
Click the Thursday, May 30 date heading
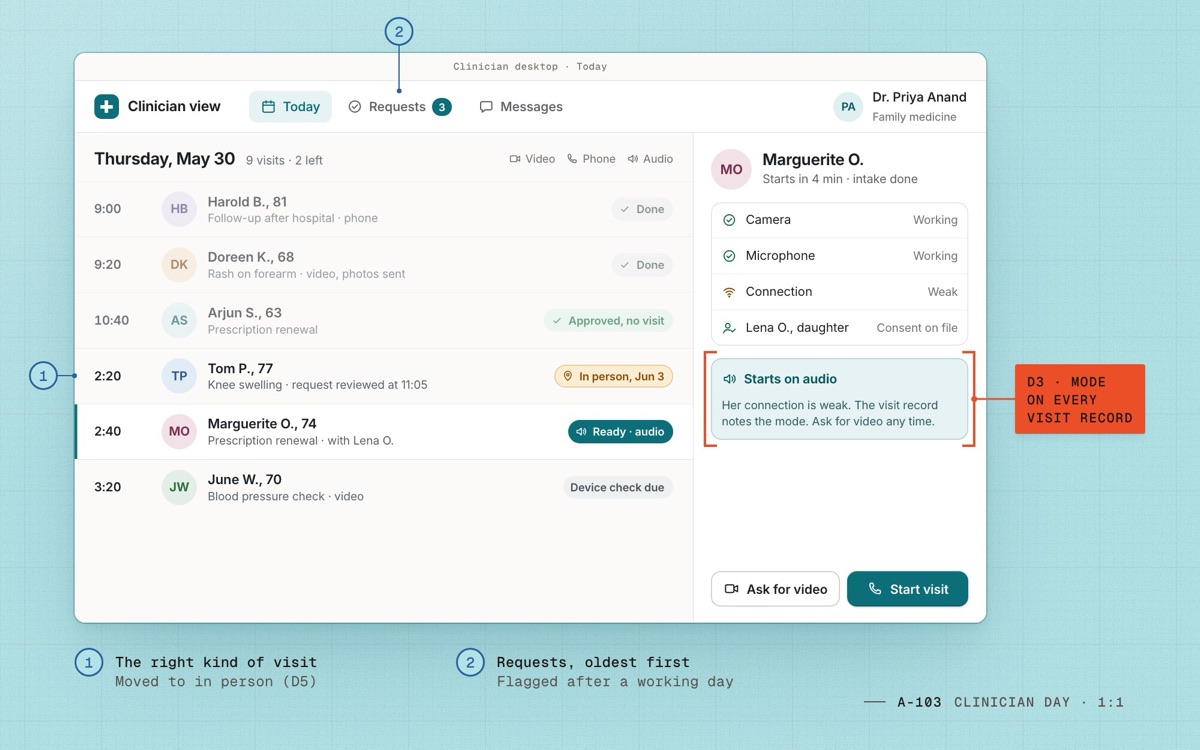[x=165, y=159]
